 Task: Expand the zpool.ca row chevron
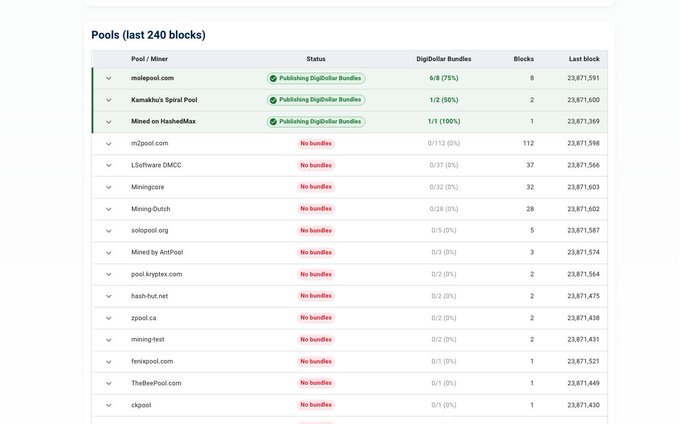pyautogui.click(x=108, y=318)
